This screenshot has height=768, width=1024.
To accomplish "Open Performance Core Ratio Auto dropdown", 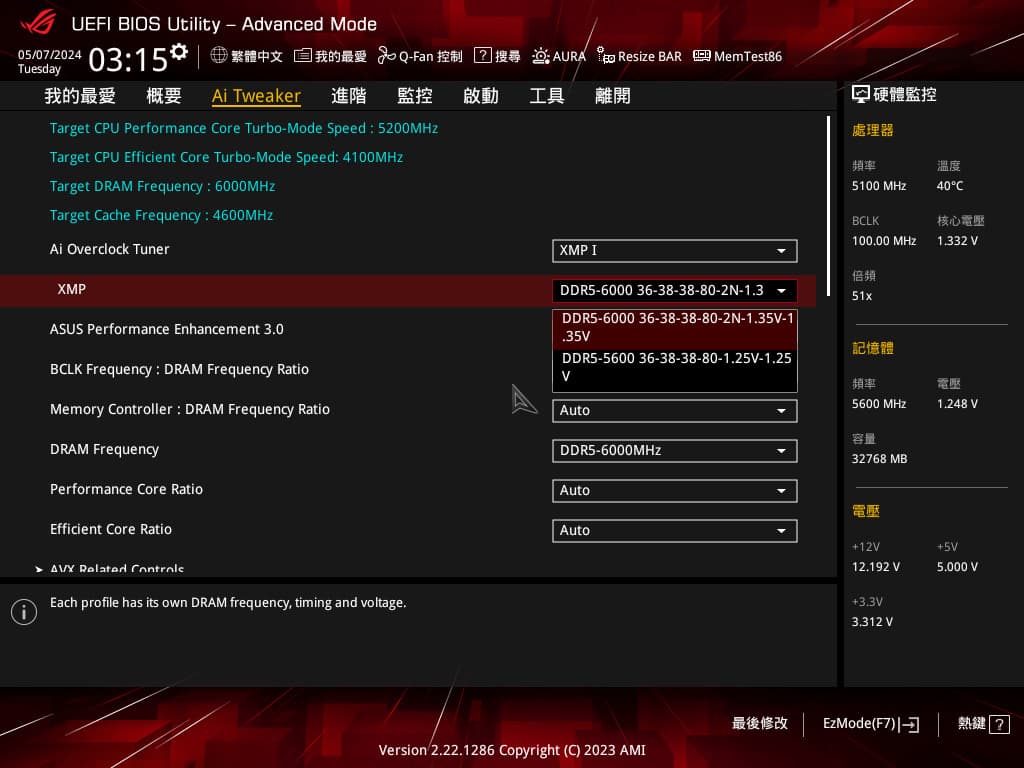I will (x=675, y=491).
